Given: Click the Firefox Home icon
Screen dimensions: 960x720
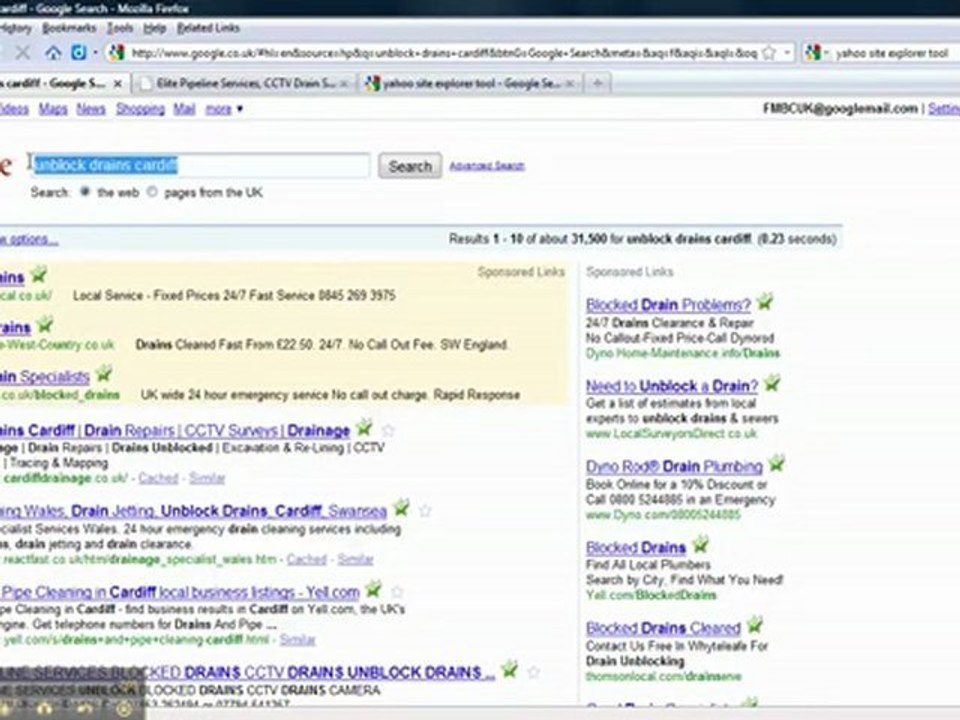Looking at the screenshot, I should [x=53, y=53].
